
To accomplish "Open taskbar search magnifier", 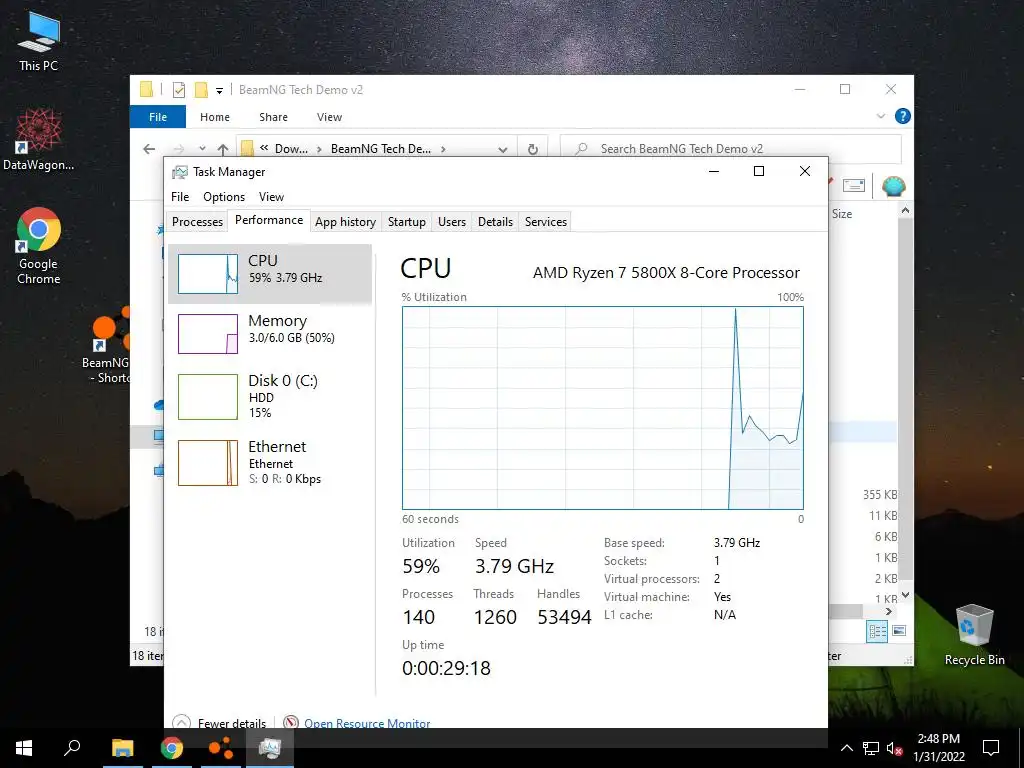I will tap(72, 747).
